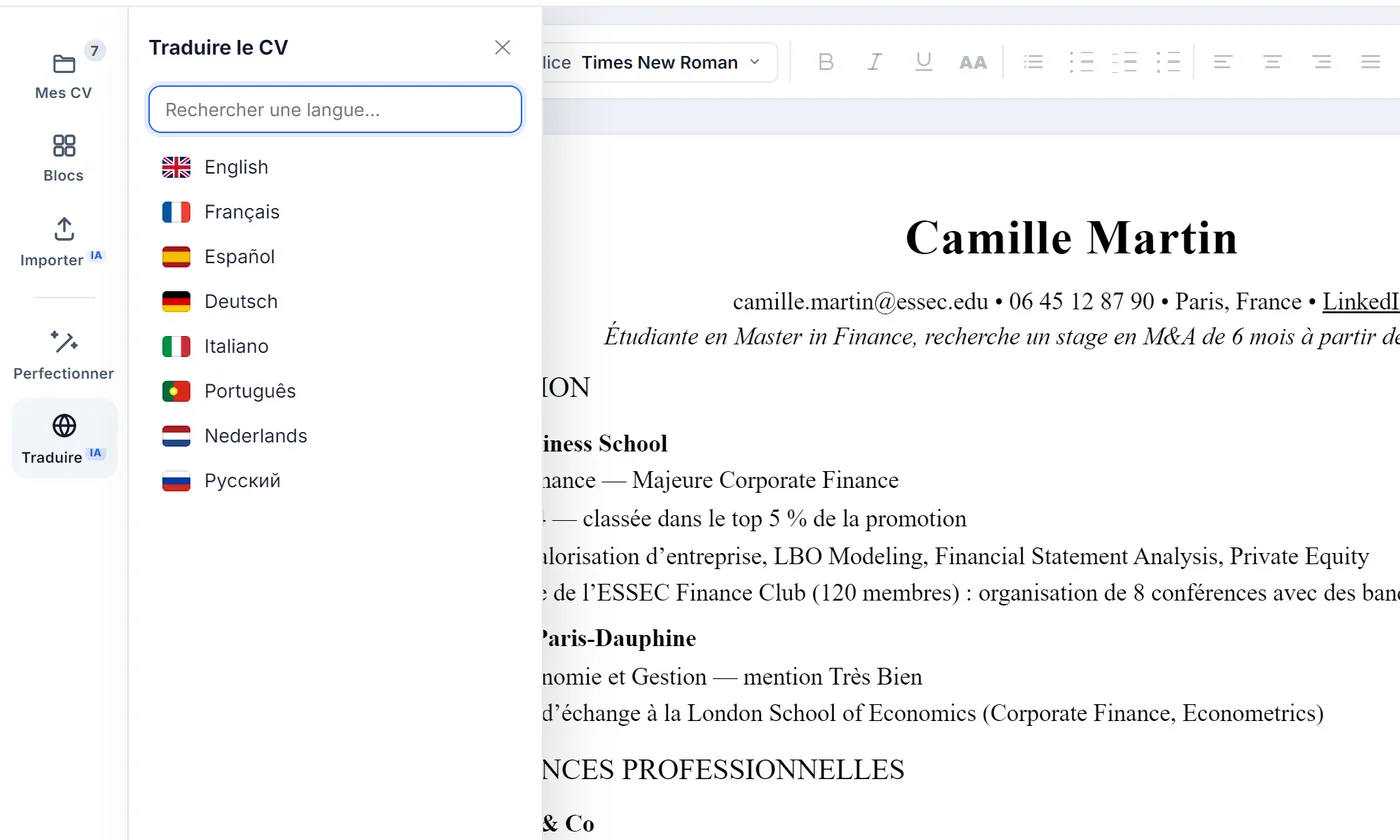The image size is (1400, 840).
Task: Click the AA text case icon
Action: pyautogui.click(x=972, y=62)
